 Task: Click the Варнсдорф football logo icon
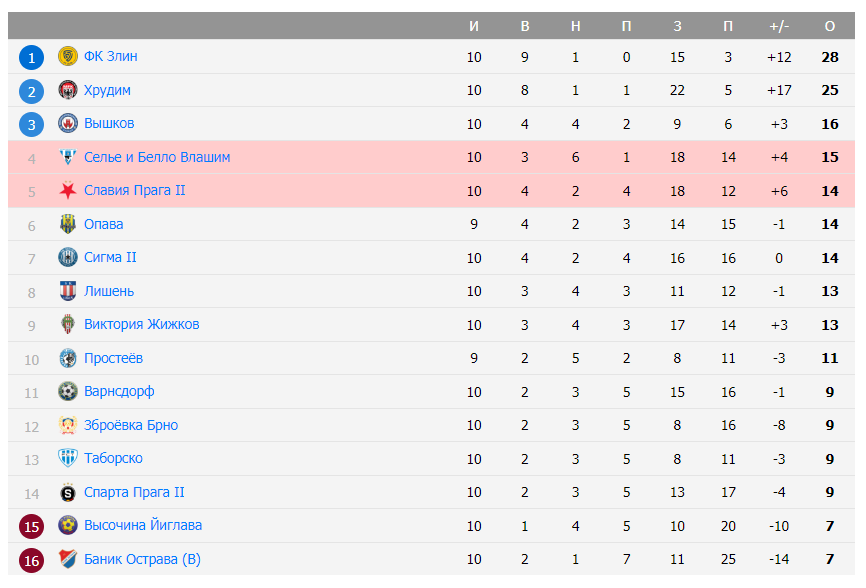(67, 392)
